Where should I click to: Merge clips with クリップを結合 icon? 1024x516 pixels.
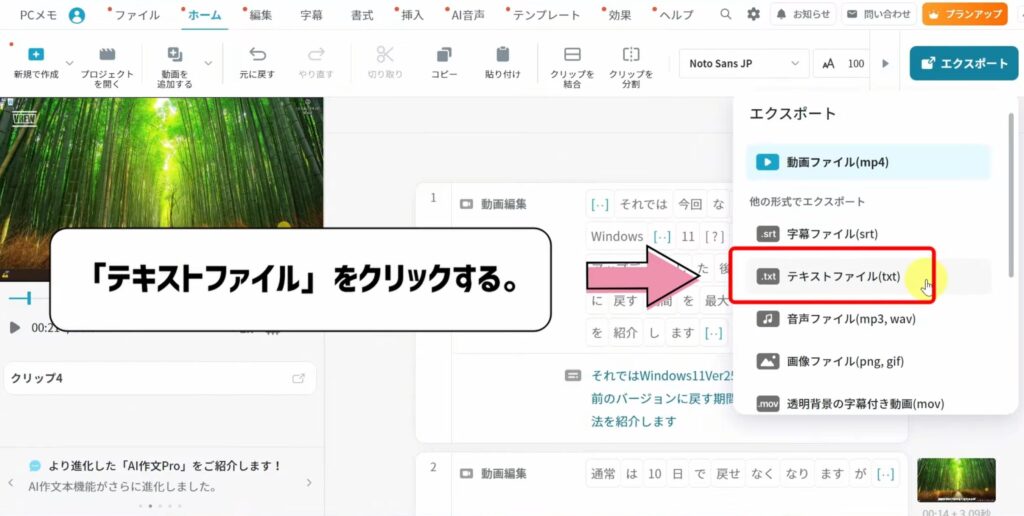(572, 55)
